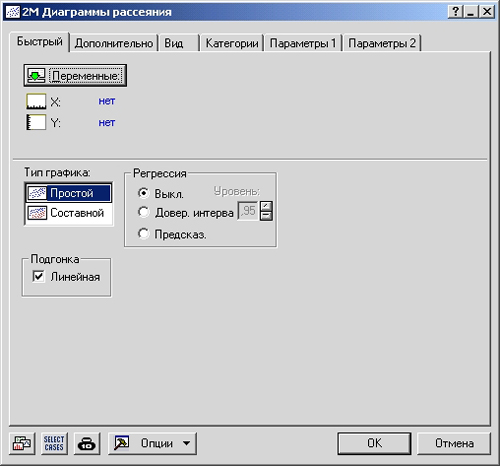Click the Отмена cancel button

[454, 443]
